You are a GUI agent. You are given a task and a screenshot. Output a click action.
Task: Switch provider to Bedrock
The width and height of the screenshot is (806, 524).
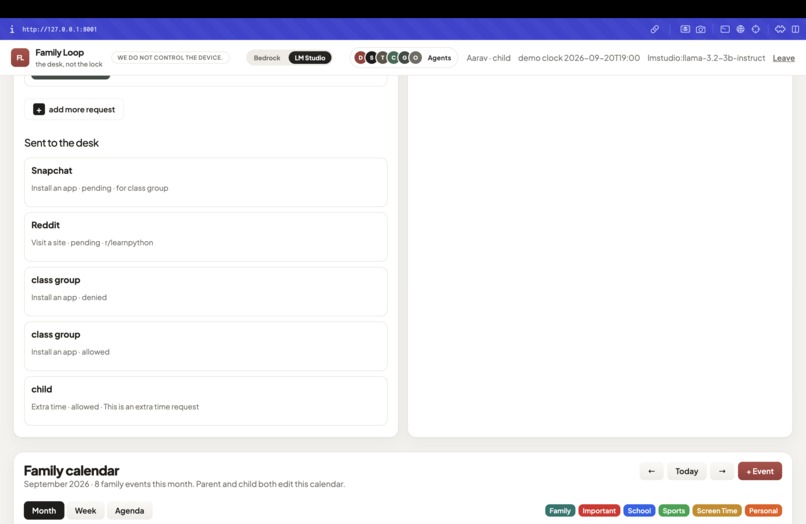tap(267, 58)
